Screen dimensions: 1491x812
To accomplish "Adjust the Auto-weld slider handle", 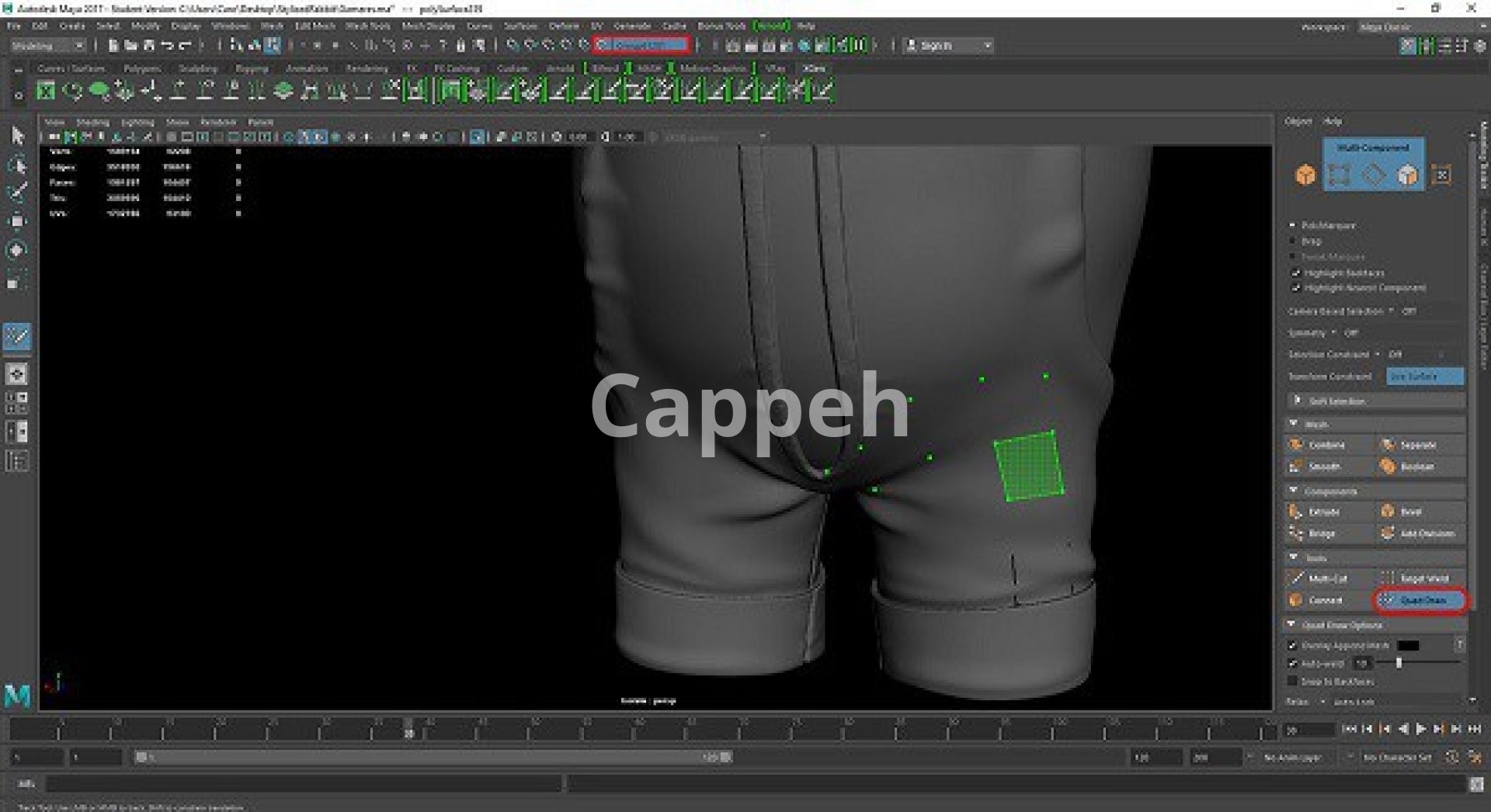I will pos(1399,663).
